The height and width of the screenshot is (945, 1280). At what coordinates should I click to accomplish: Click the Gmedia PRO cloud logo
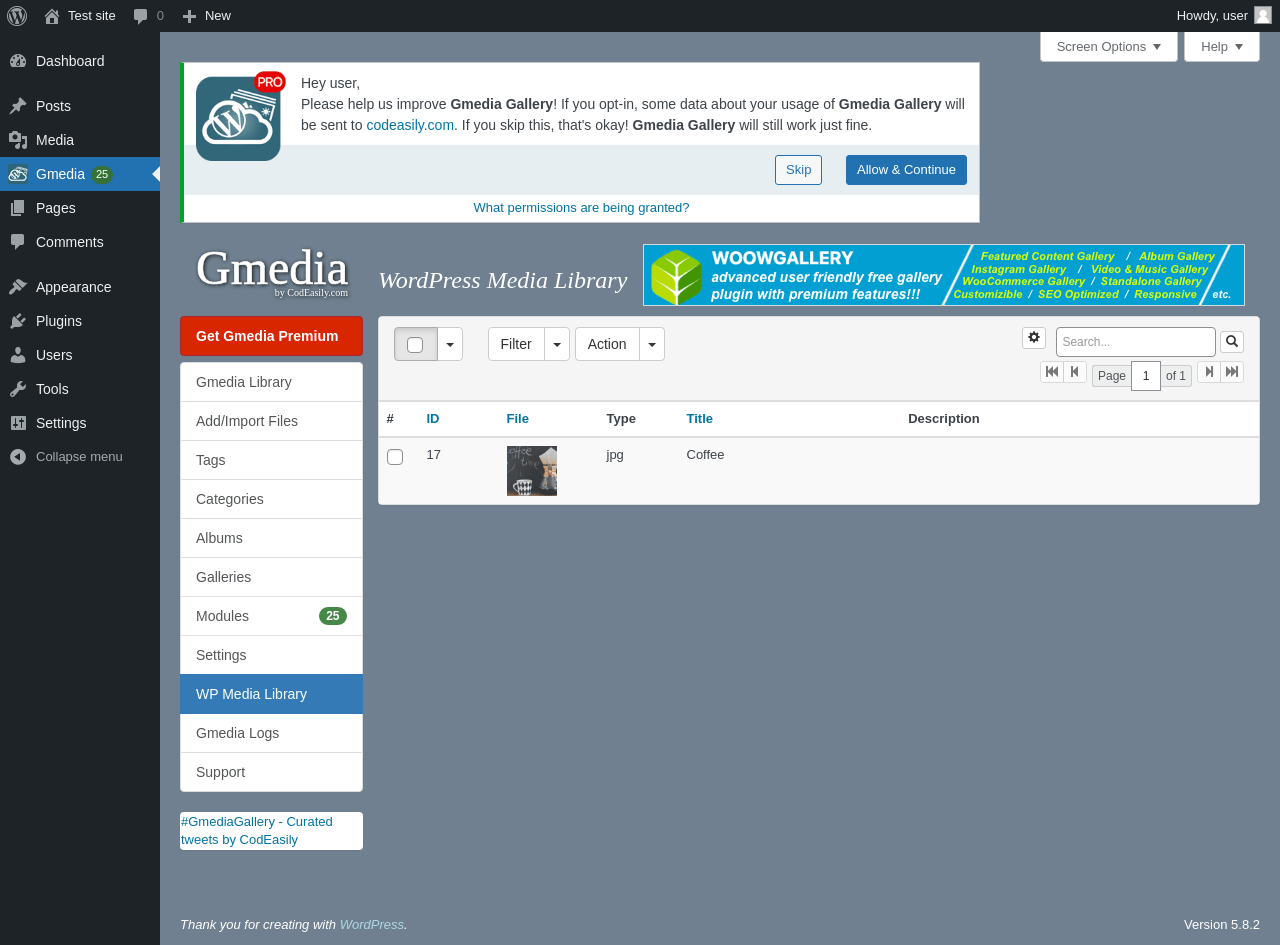[x=240, y=117]
